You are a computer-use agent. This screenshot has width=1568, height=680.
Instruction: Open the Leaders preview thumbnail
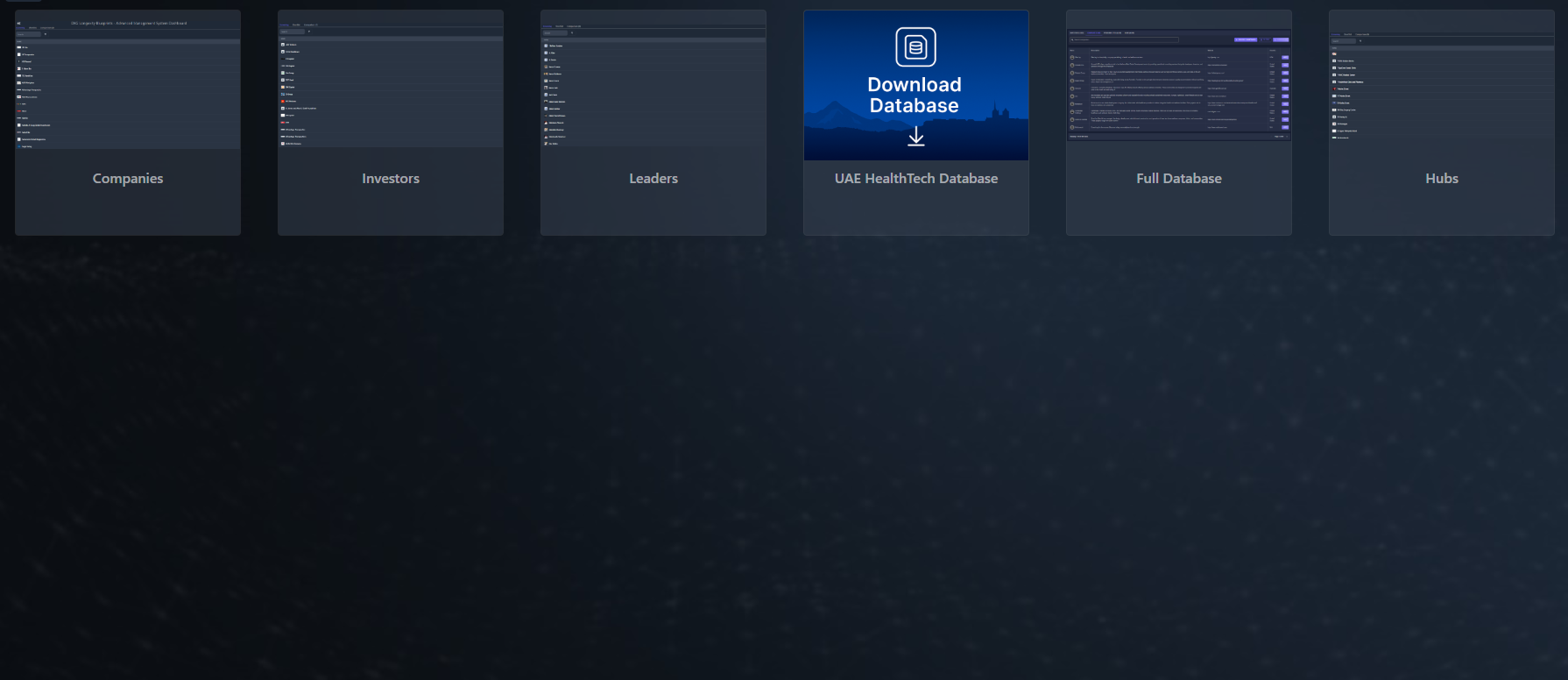click(x=653, y=88)
